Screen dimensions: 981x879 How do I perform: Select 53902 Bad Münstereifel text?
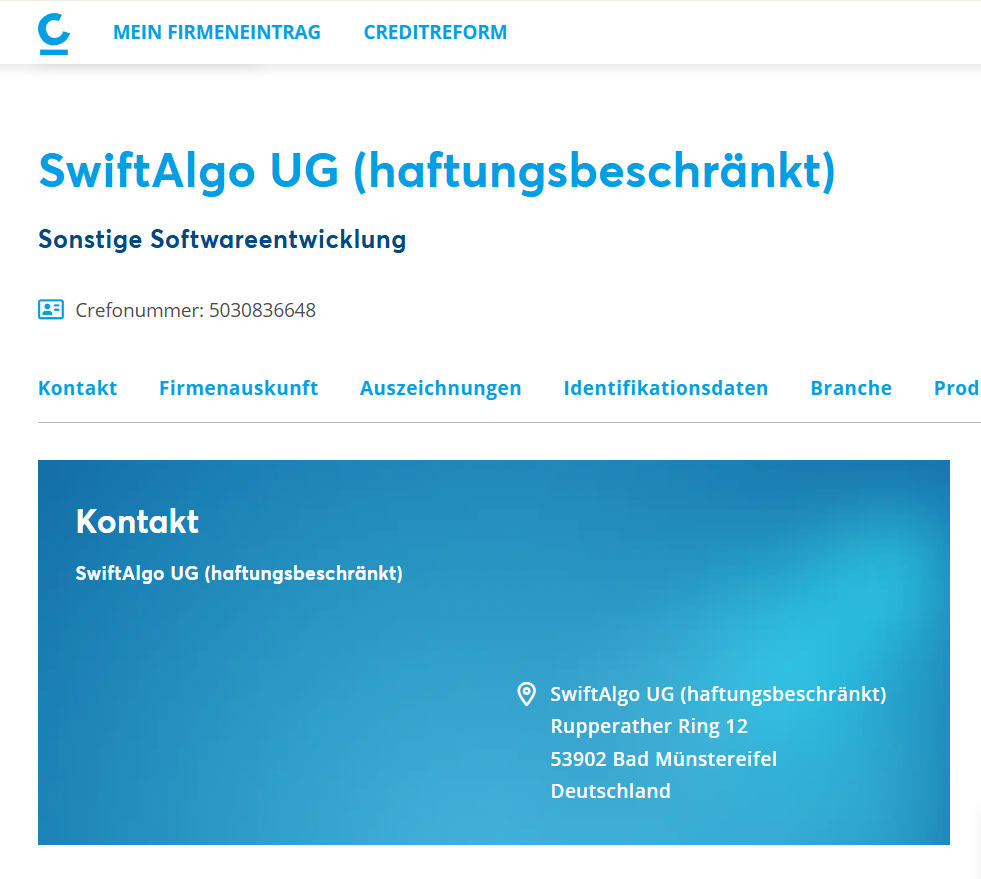(663, 759)
